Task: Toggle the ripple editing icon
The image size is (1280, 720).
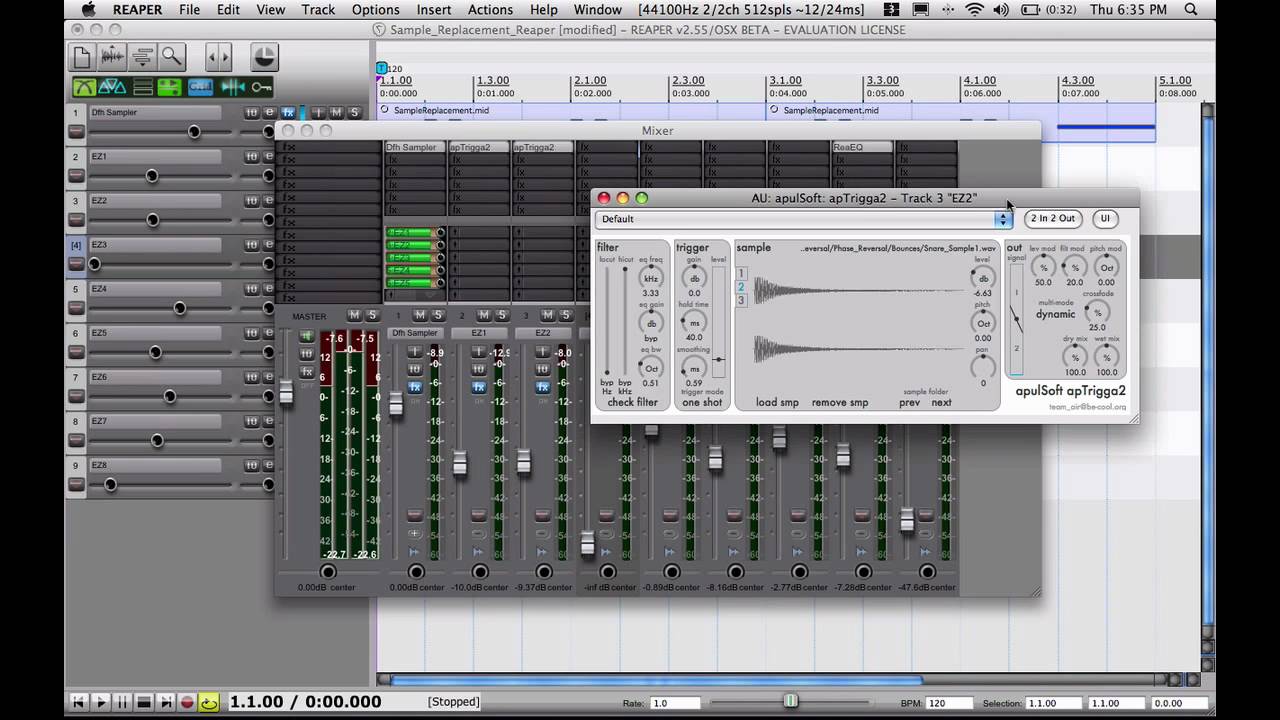Action: point(142,87)
